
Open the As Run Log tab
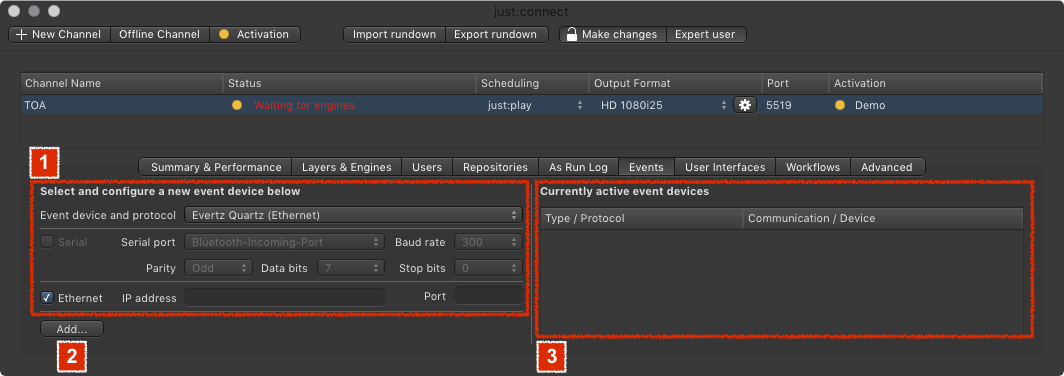click(579, 167)
